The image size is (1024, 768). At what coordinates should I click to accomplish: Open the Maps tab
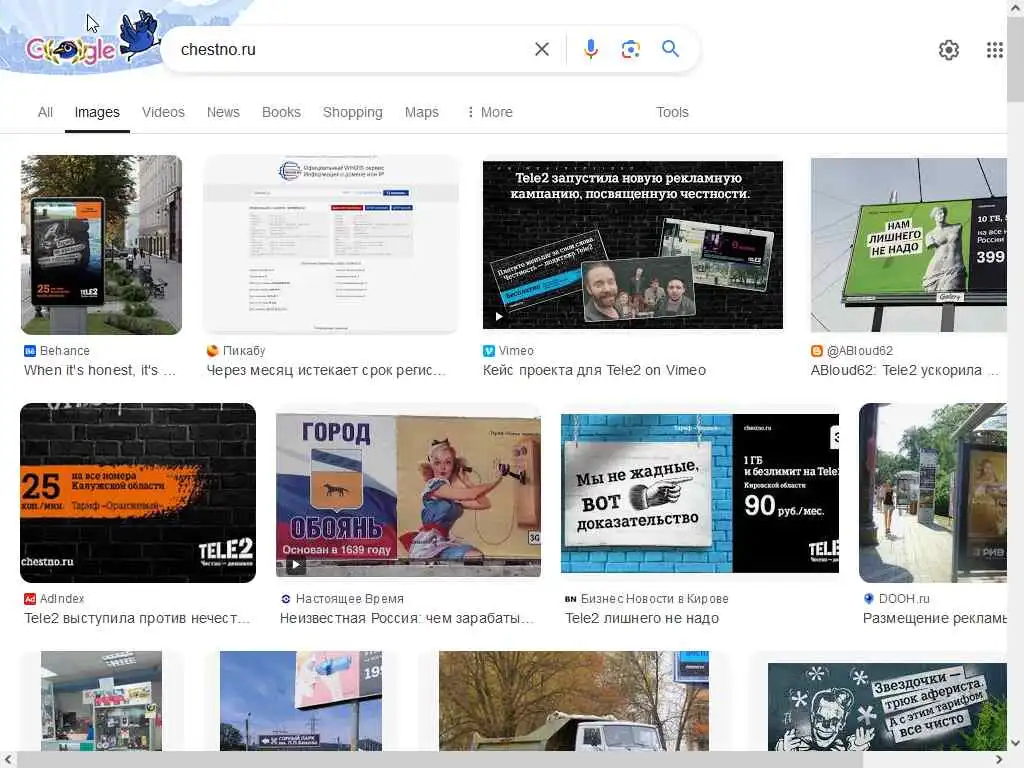click(422, 112)
